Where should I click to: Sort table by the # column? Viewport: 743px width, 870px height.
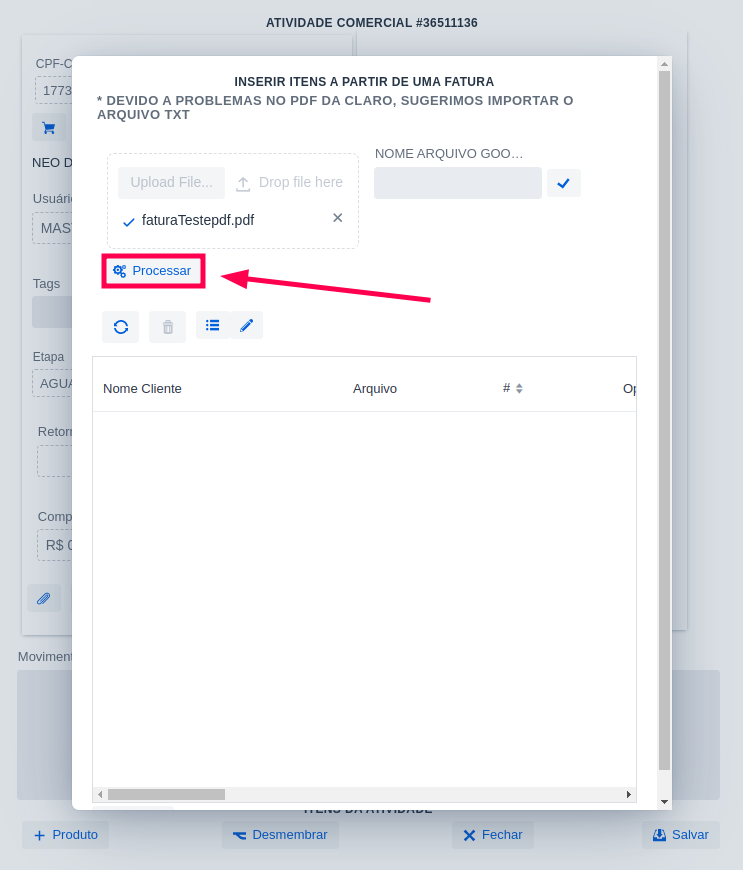point(513,388)
